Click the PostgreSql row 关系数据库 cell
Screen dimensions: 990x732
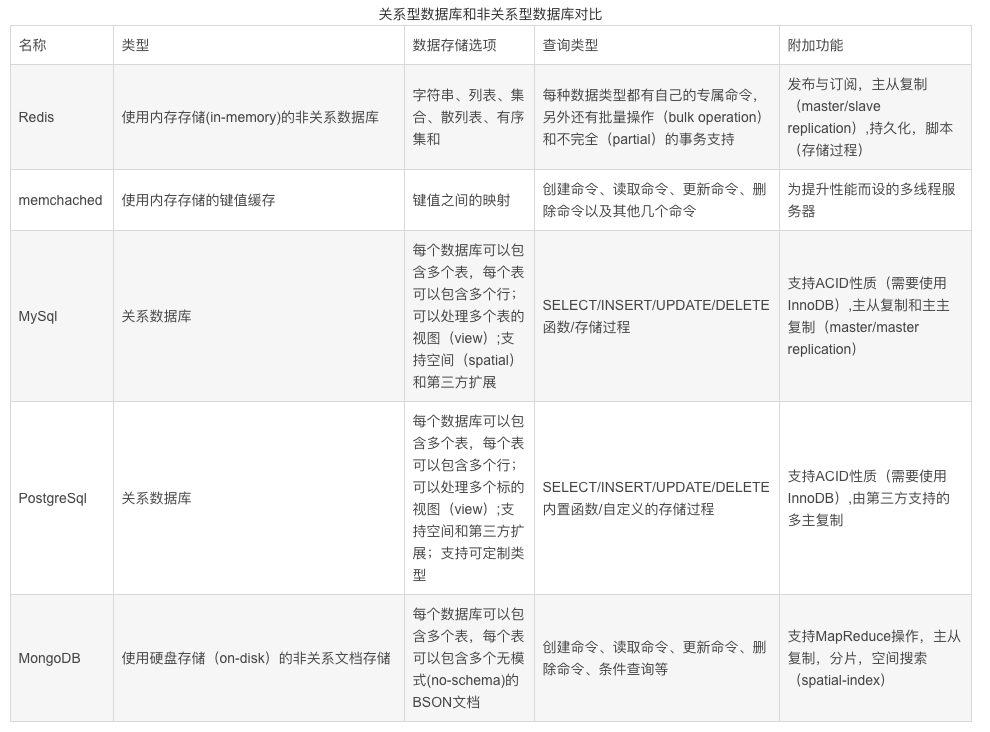pyautogui.click(x=259, y=498)
